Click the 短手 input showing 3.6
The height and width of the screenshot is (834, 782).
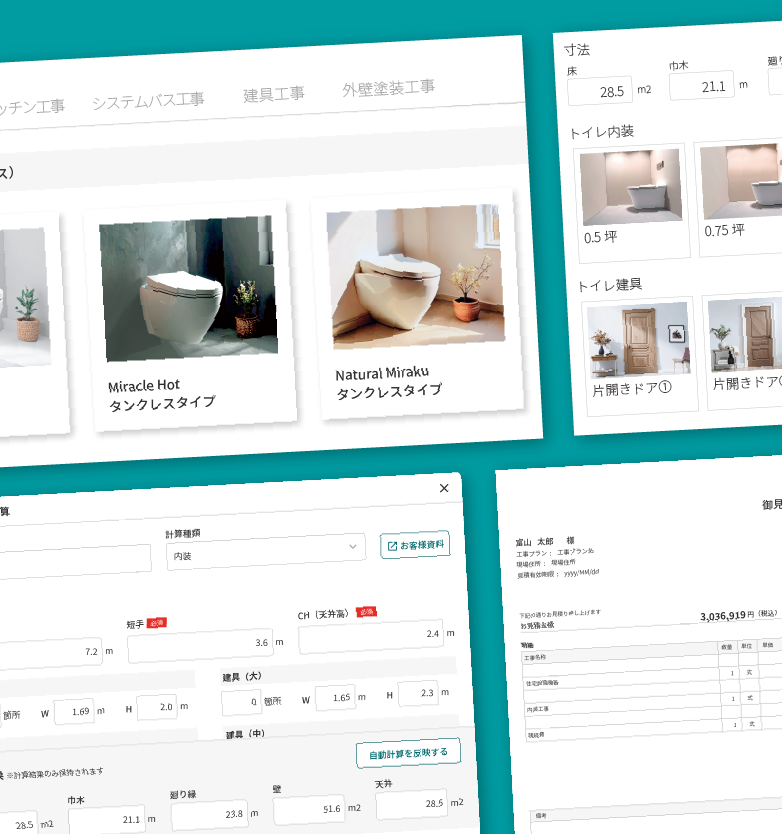pos(200,645)
